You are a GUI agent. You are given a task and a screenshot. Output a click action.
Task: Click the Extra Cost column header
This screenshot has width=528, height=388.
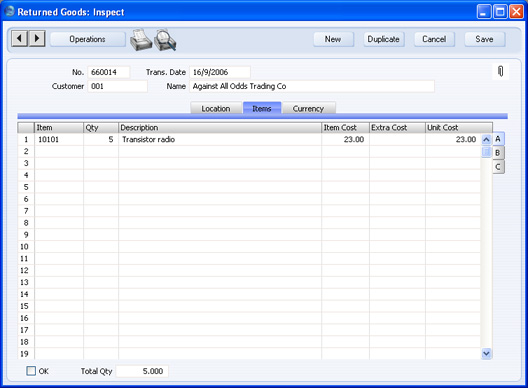[397, 128]
